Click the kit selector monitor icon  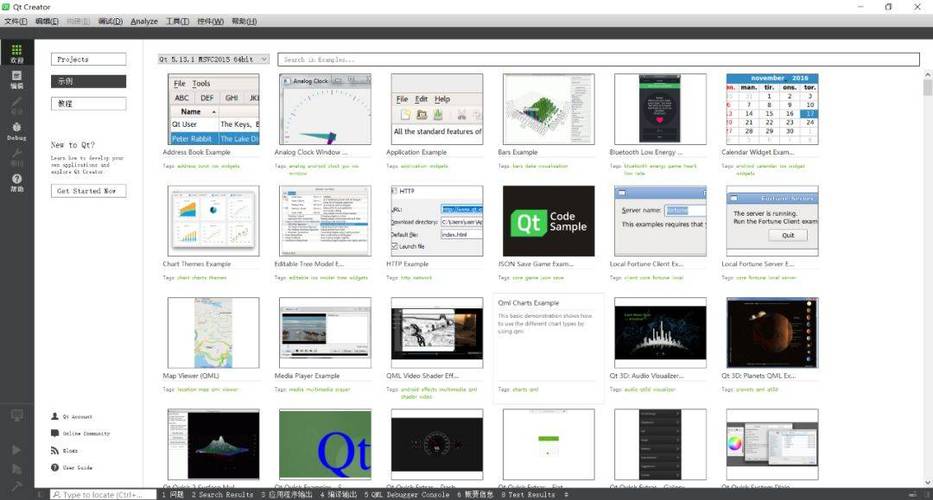[x=17, y=415]
